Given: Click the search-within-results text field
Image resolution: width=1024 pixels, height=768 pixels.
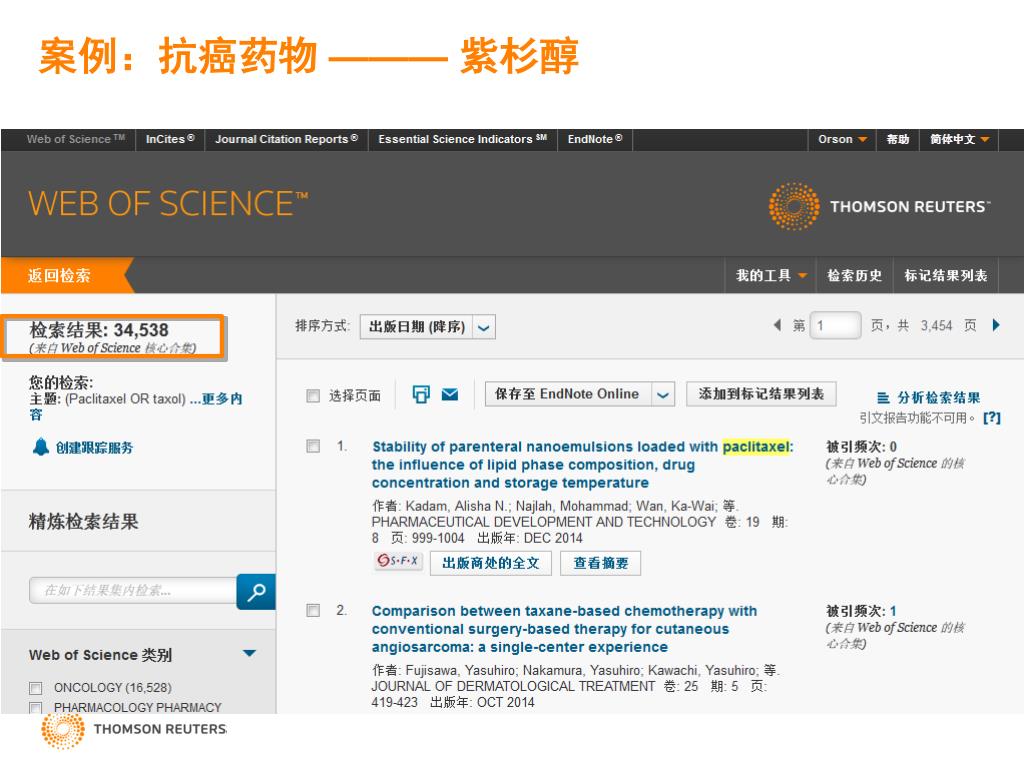Looking at the screenshot, I should (133, 590).
